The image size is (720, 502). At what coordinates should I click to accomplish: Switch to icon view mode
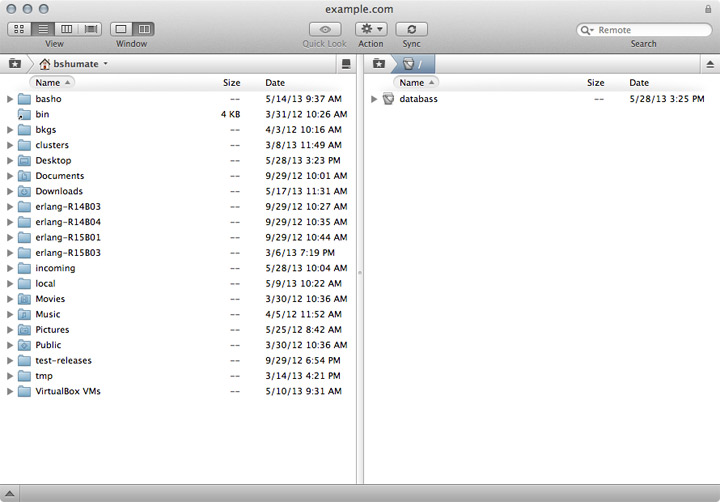click(19, 30)
